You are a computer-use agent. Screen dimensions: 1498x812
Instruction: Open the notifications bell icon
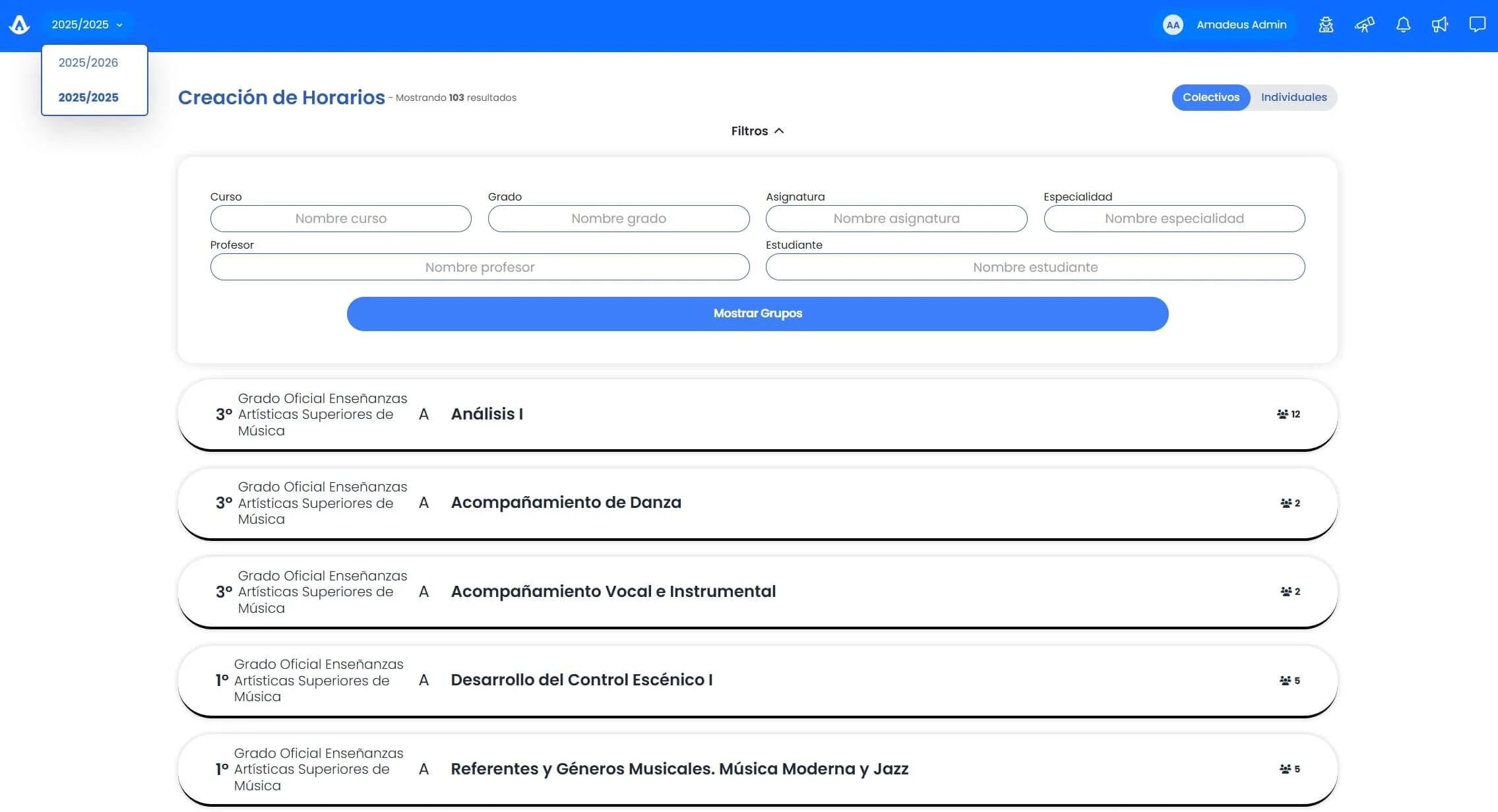(x=1403, y=24)
